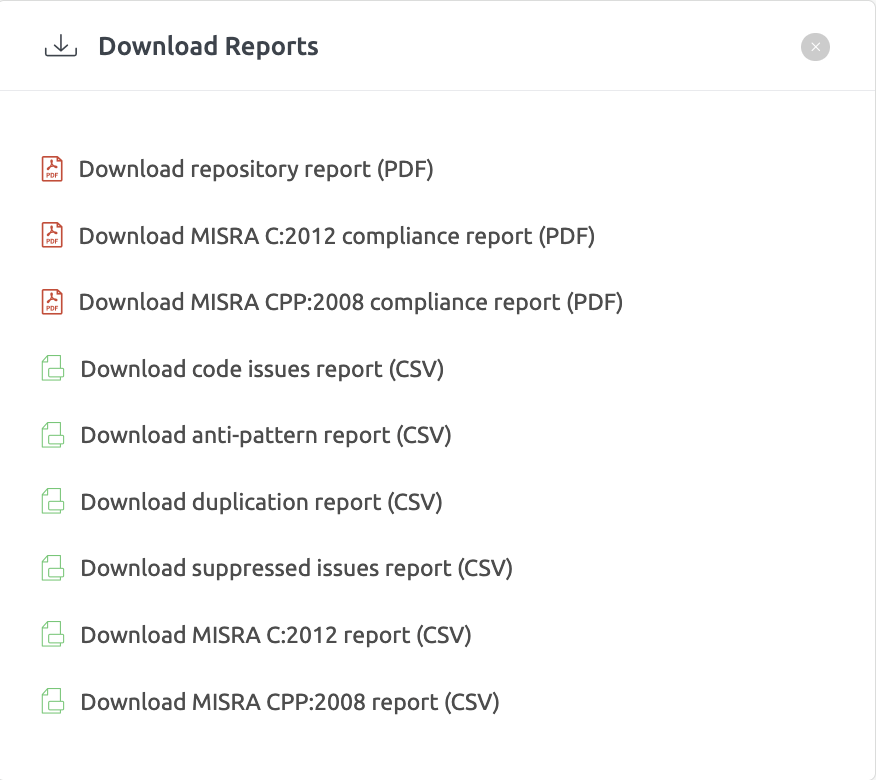
Task: Download the repository report PDF
Action: point(256,169)
